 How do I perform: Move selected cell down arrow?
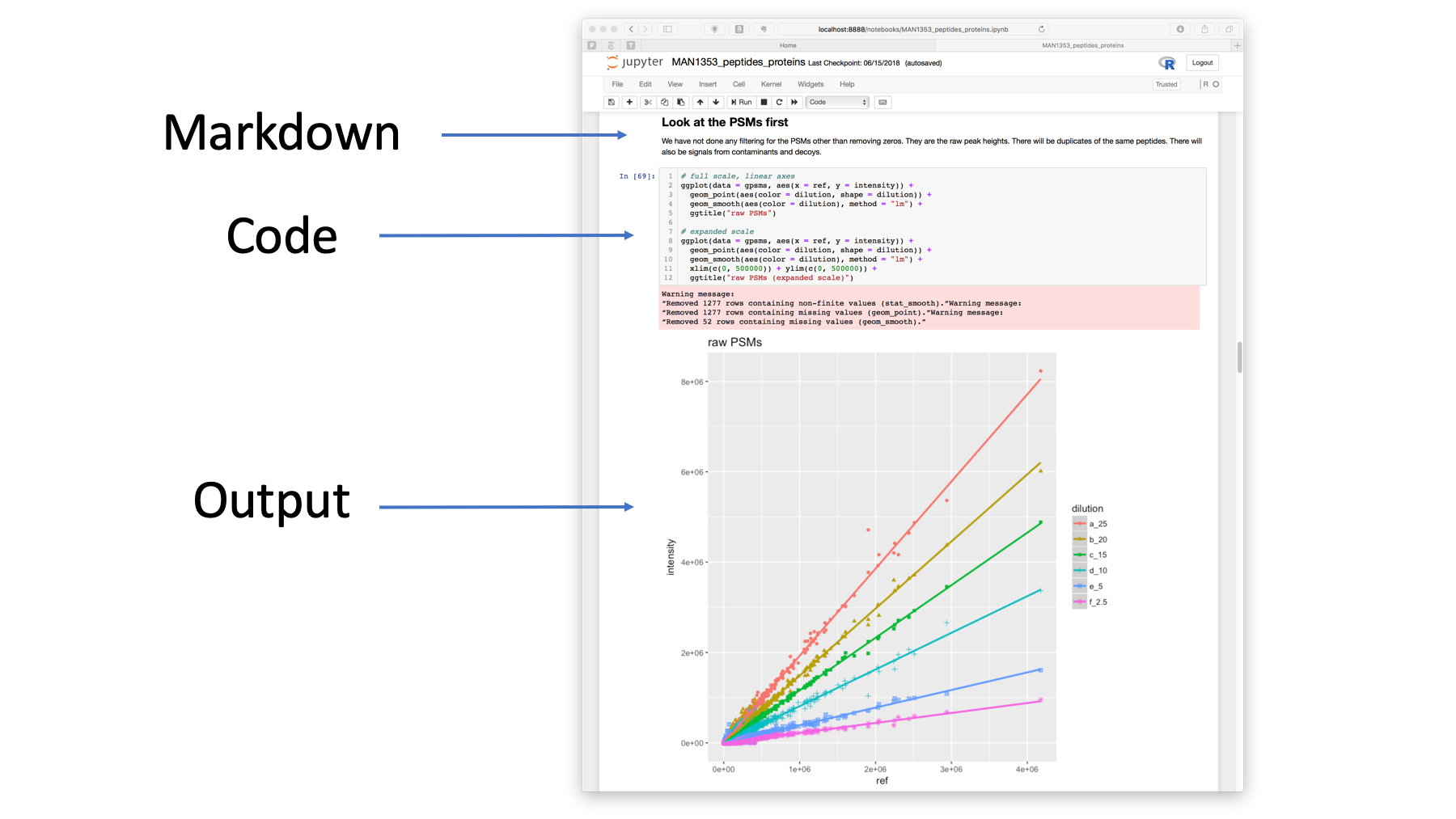[716, 102]
